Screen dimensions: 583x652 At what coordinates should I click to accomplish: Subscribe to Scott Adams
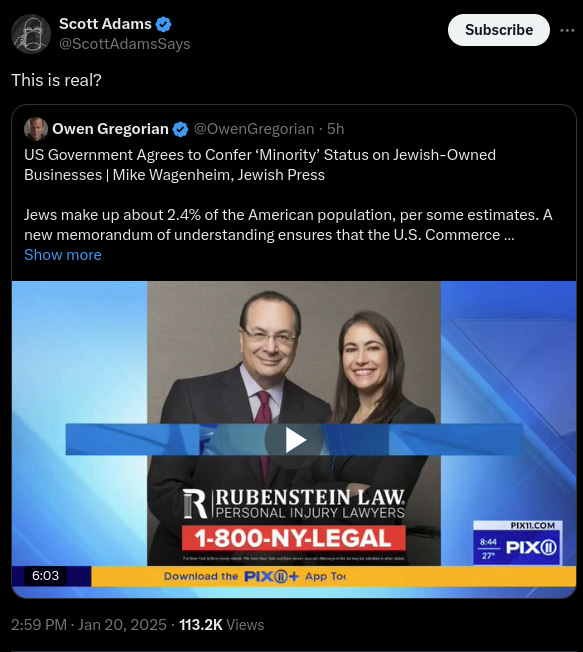(x=499, y=30)
